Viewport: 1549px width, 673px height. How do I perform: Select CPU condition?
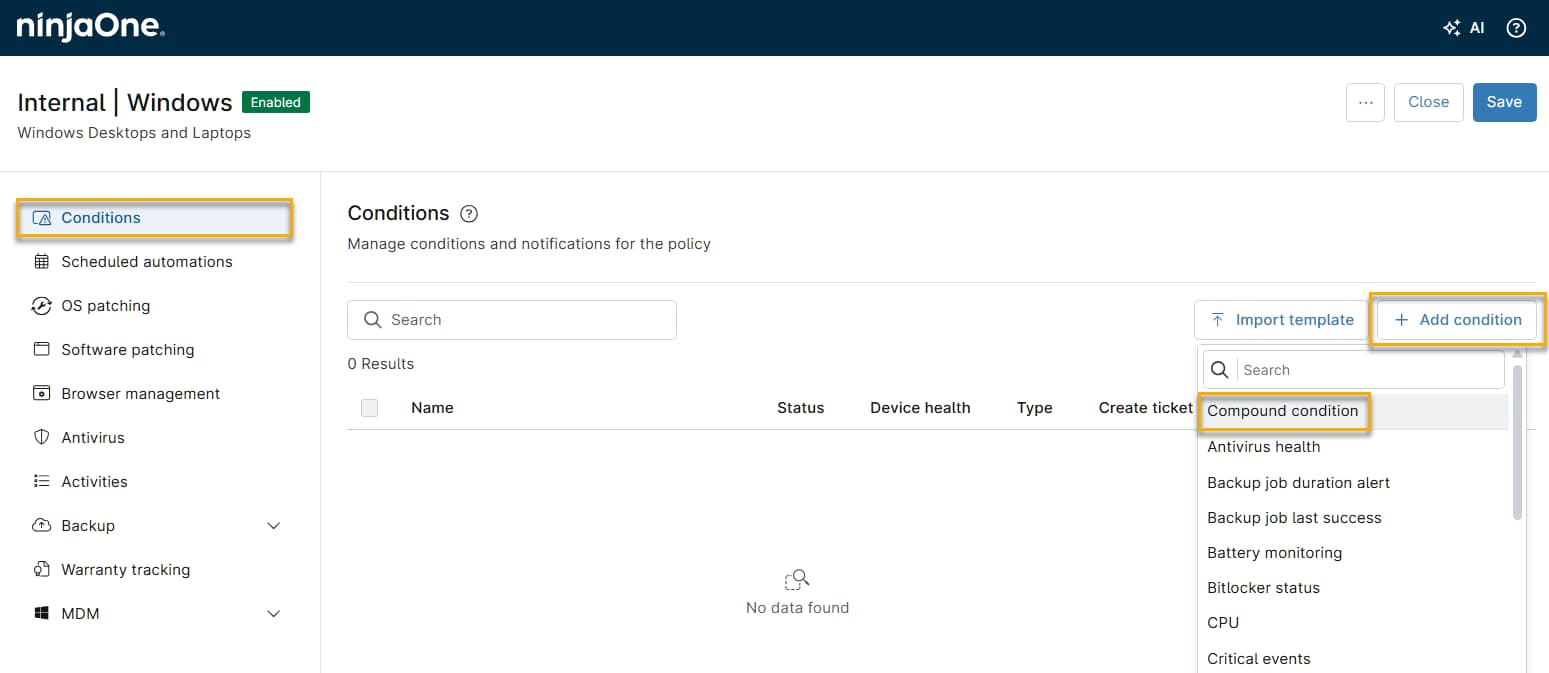click(x=1353, y=623)
